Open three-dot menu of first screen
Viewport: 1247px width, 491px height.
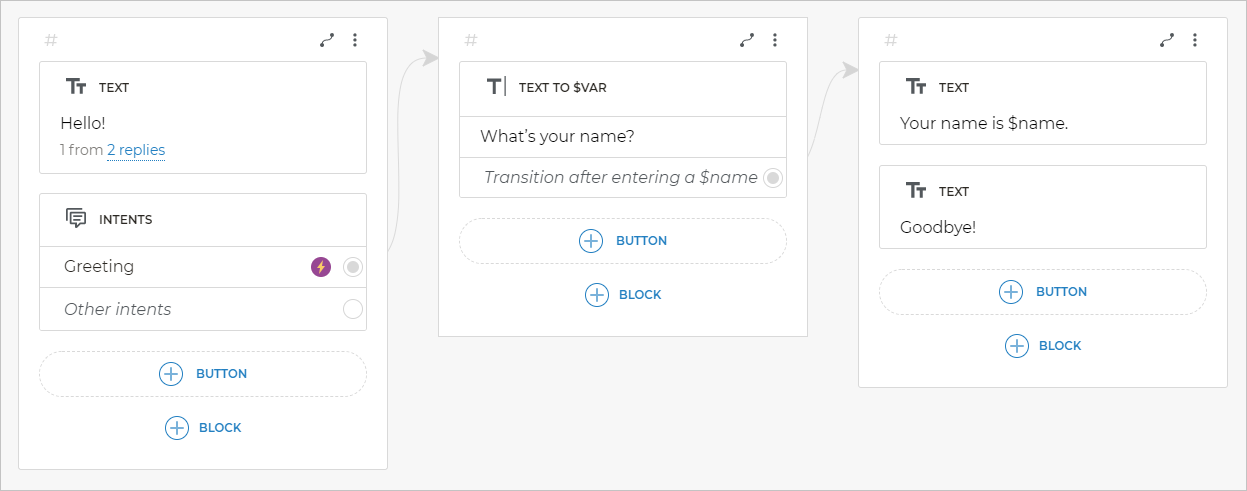pos(355,40)
